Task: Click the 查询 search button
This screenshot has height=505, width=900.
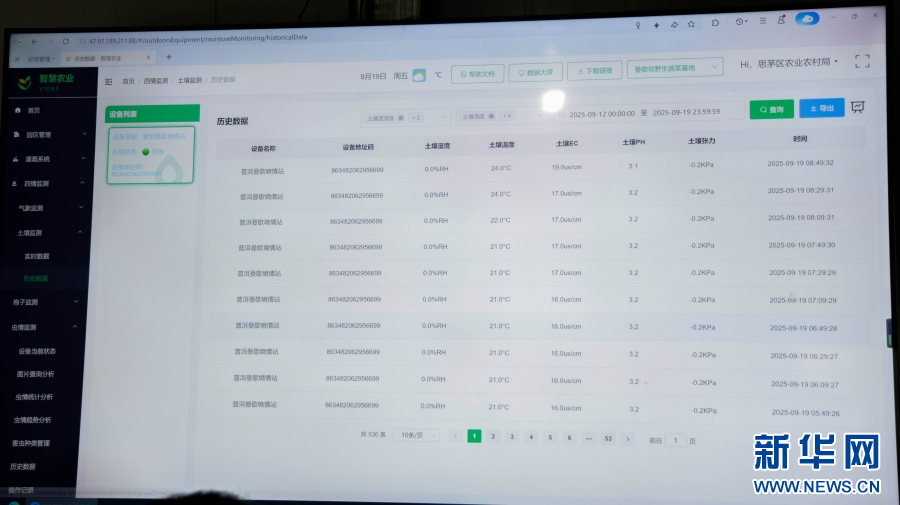Action: coord(771,109)
